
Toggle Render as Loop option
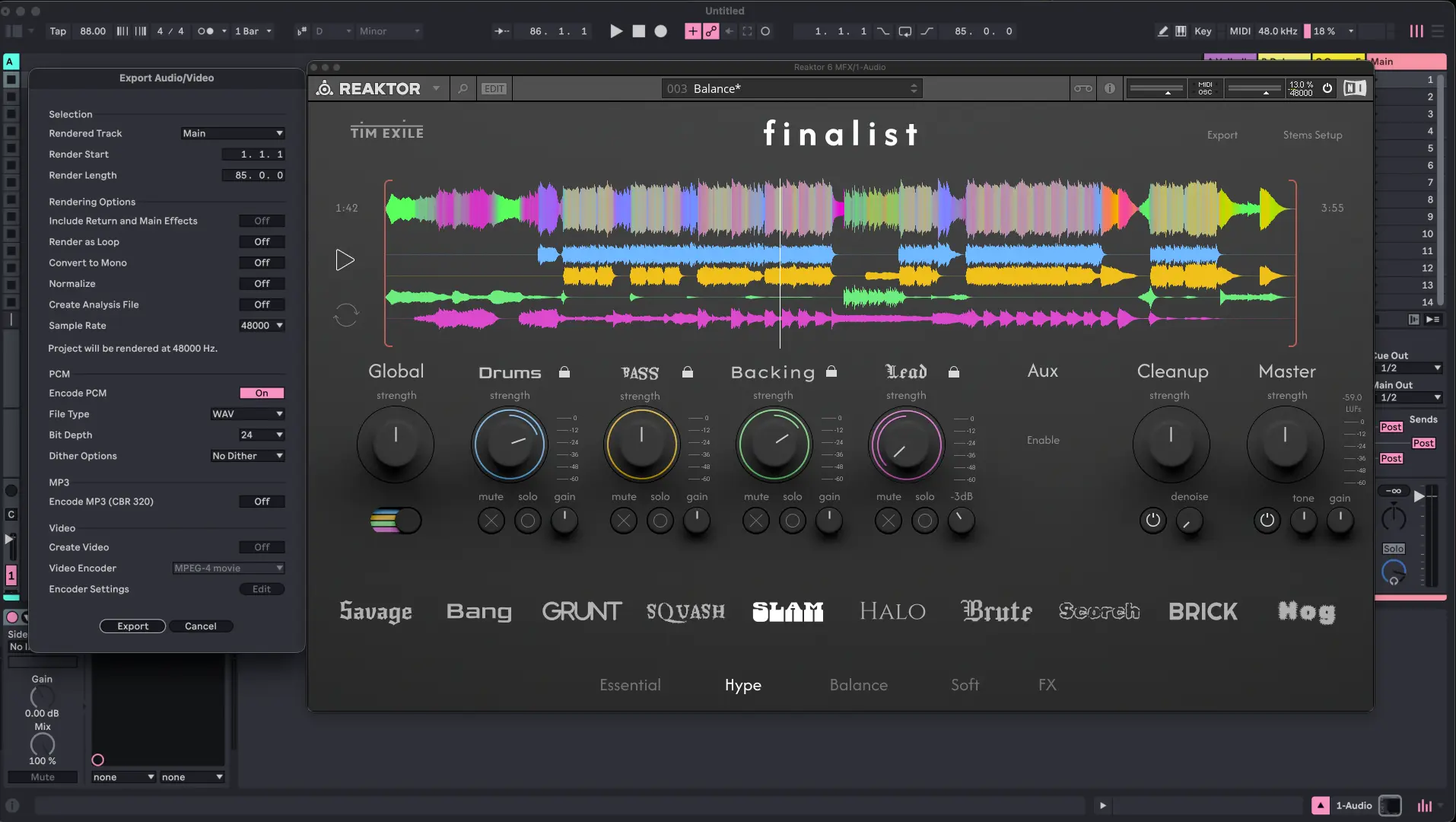tap(262, 242)
